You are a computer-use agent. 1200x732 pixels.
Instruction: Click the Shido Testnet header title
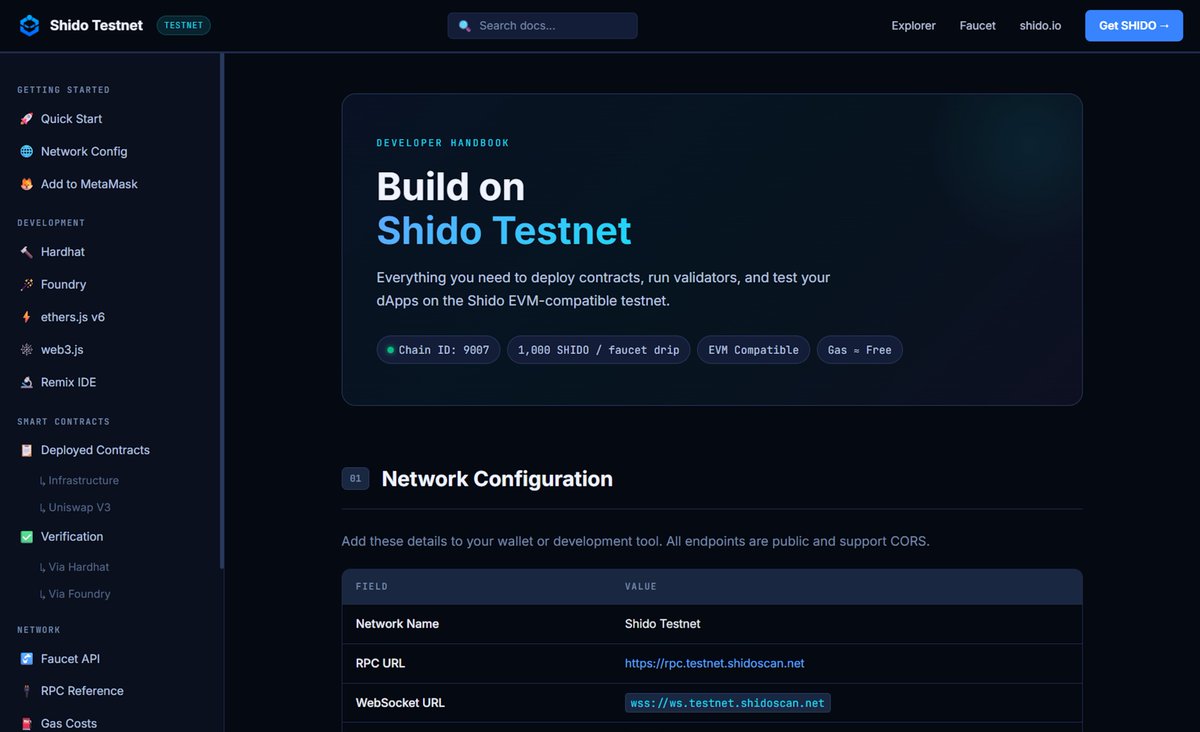coord(96,26)
